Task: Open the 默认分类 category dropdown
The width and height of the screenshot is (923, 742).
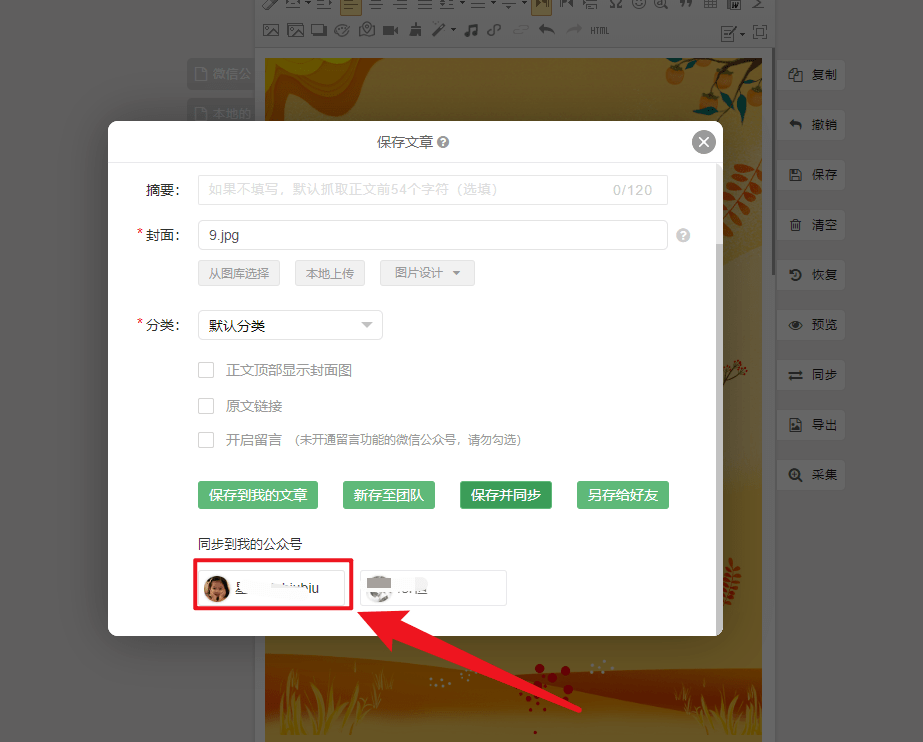Action: 290,325
